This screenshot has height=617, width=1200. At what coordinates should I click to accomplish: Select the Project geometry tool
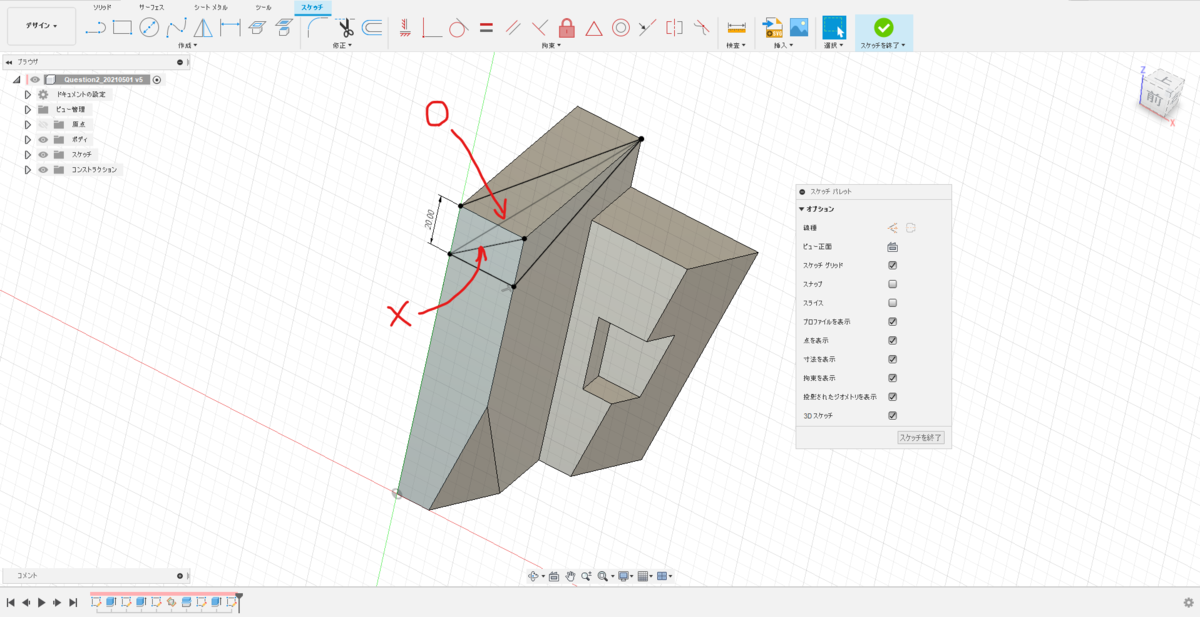pyautogui.click(x=257, y=28)
